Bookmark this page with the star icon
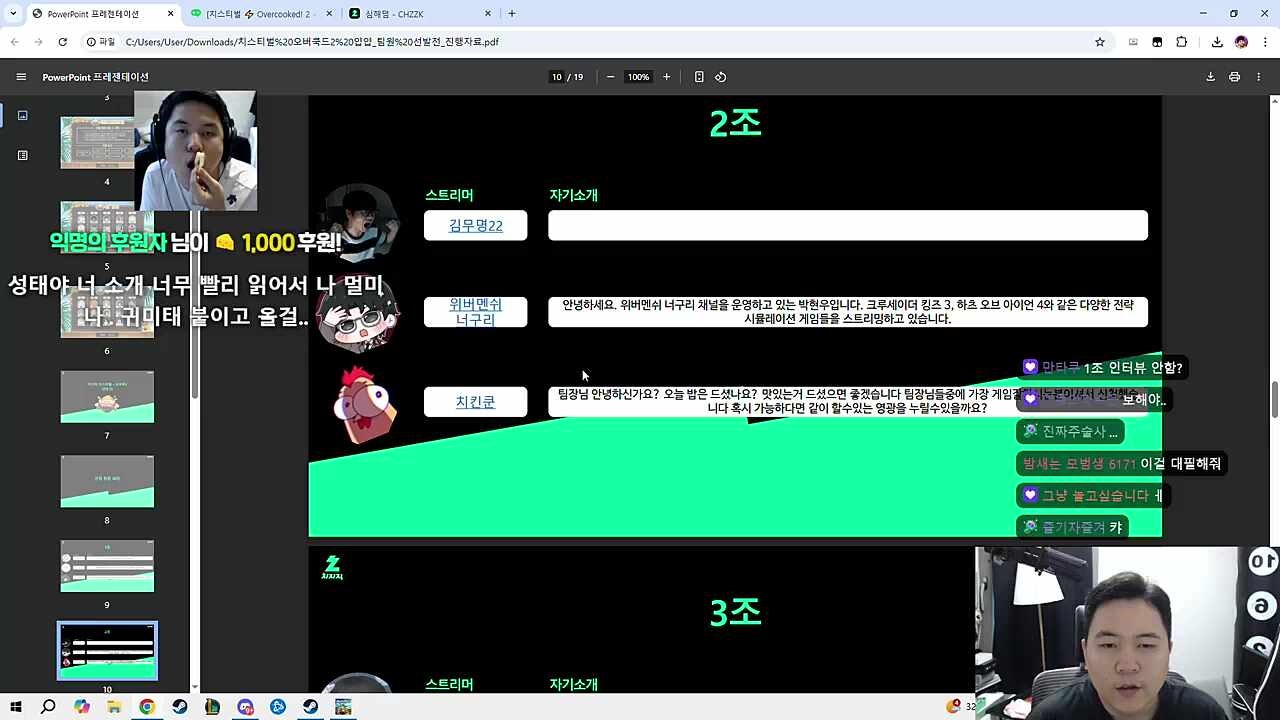The height and width of the screenshot is (720, 1280). 1100,42
